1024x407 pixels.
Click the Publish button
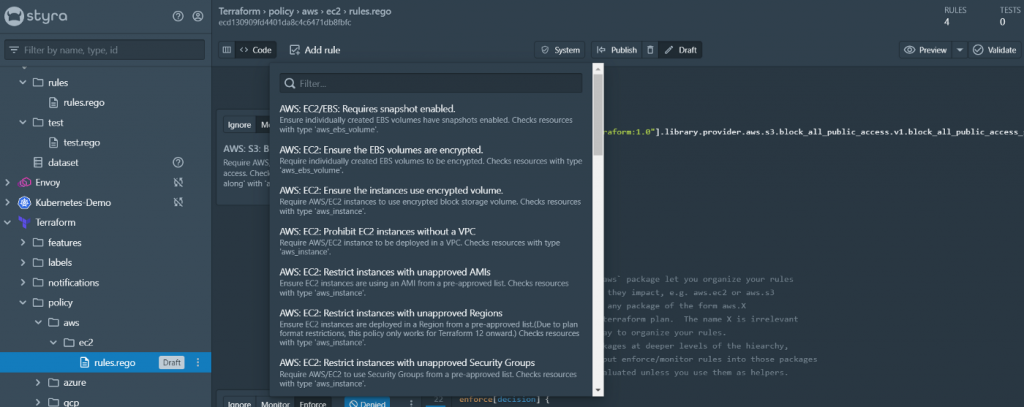tap(617, 50)
